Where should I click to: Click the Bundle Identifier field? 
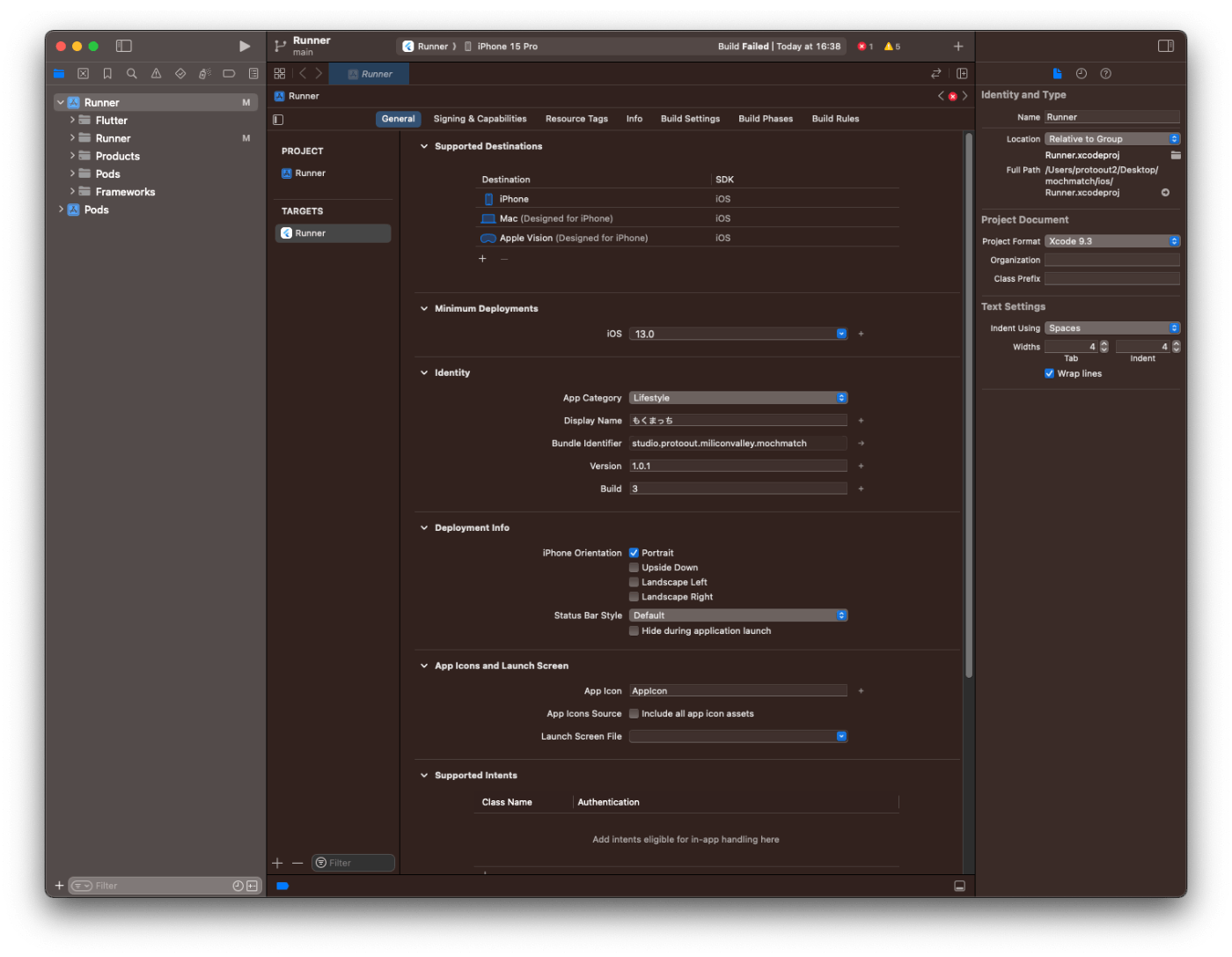[738, 444]
